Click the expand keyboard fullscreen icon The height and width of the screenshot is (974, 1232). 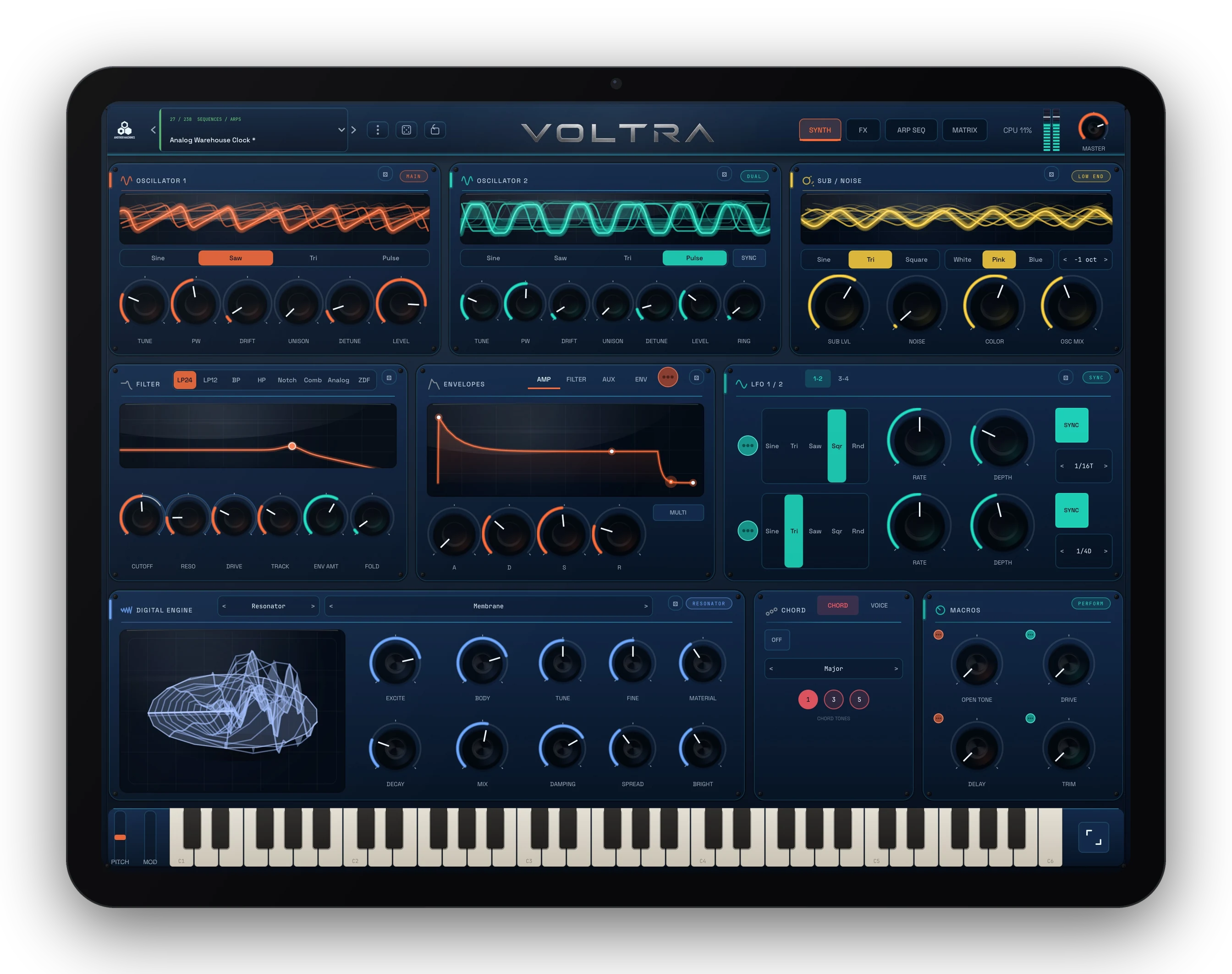point(1094,837)
